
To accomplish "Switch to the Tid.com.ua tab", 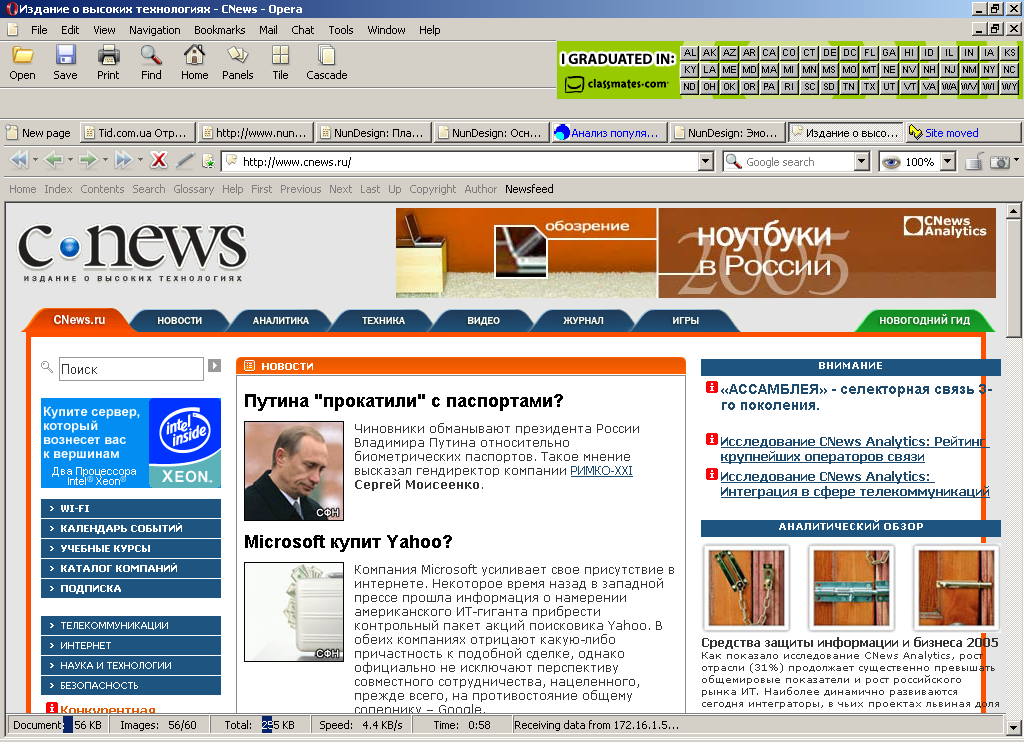I will click(138, 133).
